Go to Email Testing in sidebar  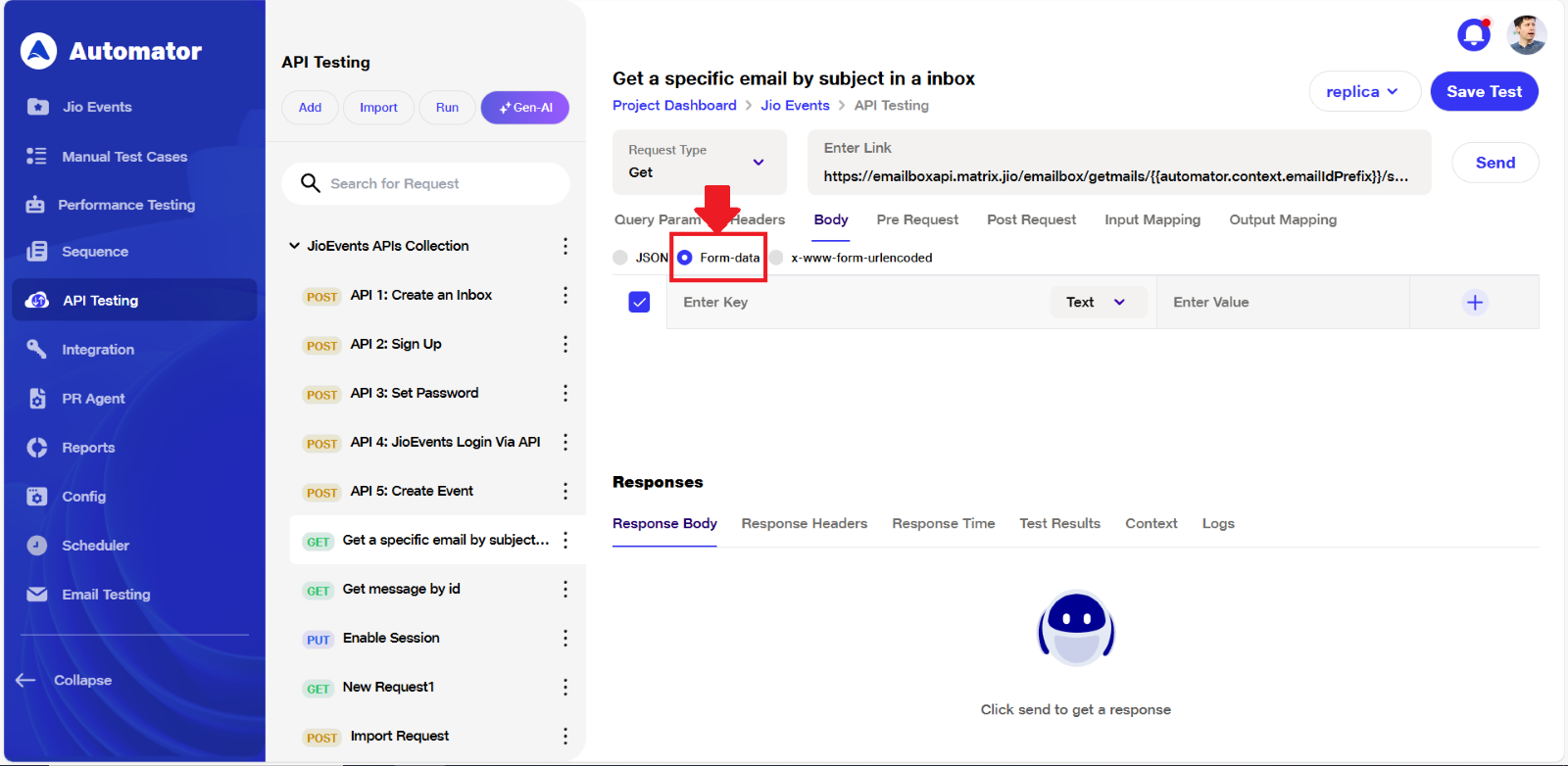pyautogui.click(x=106, y=595)
